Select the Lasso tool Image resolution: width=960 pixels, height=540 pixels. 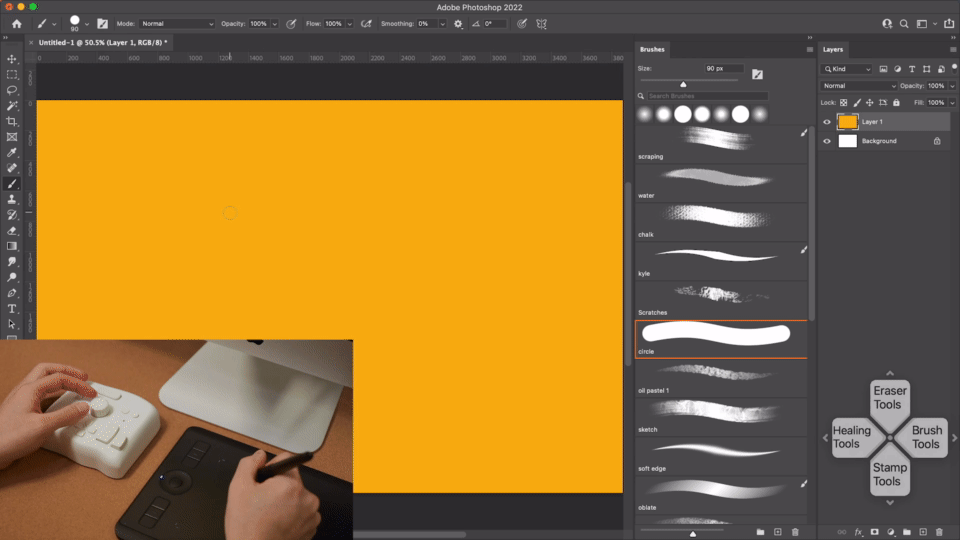[x=12, y=90]
